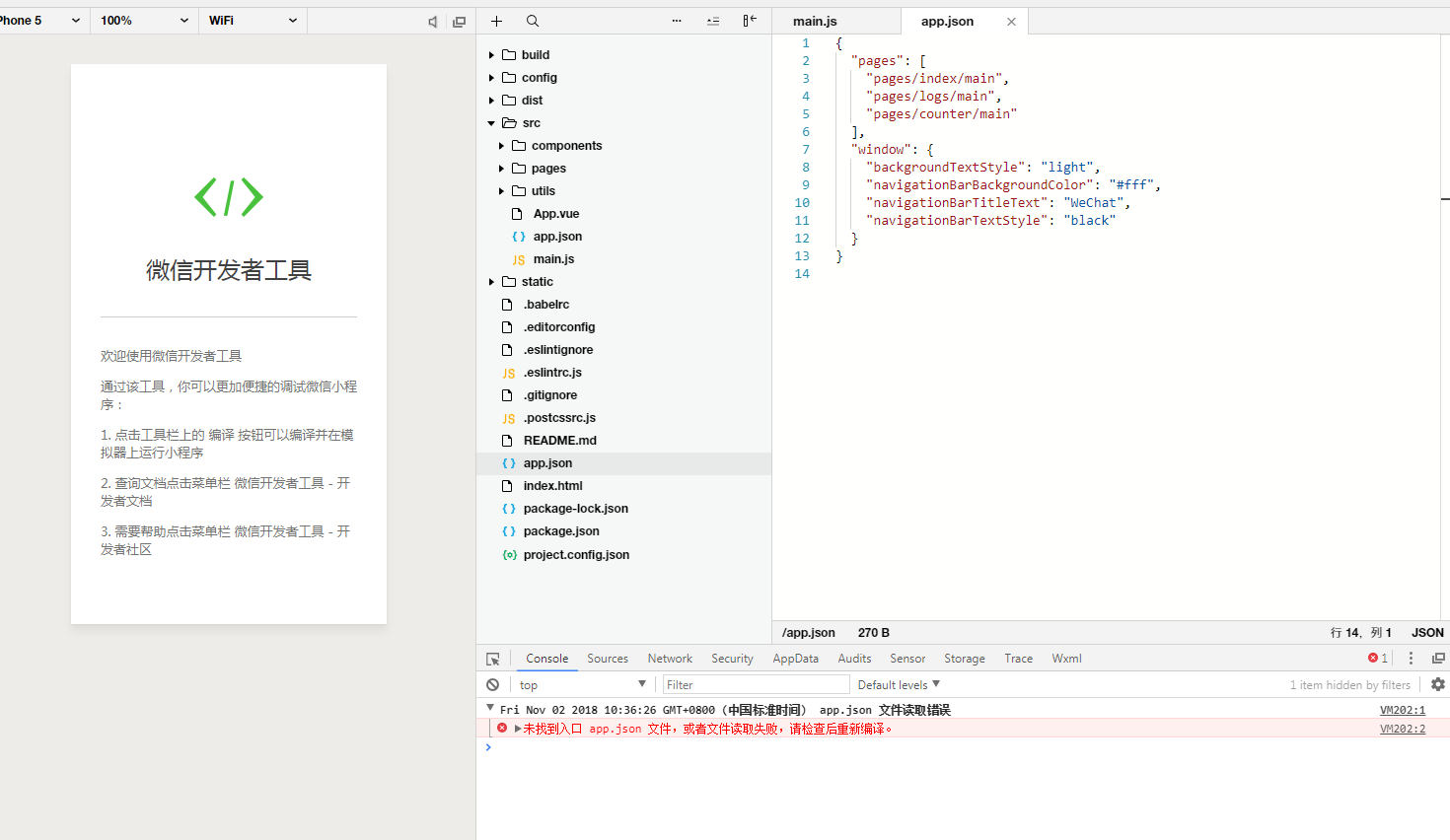Open the console settings gear
1450x840 pixels.
click(1438, 684)
